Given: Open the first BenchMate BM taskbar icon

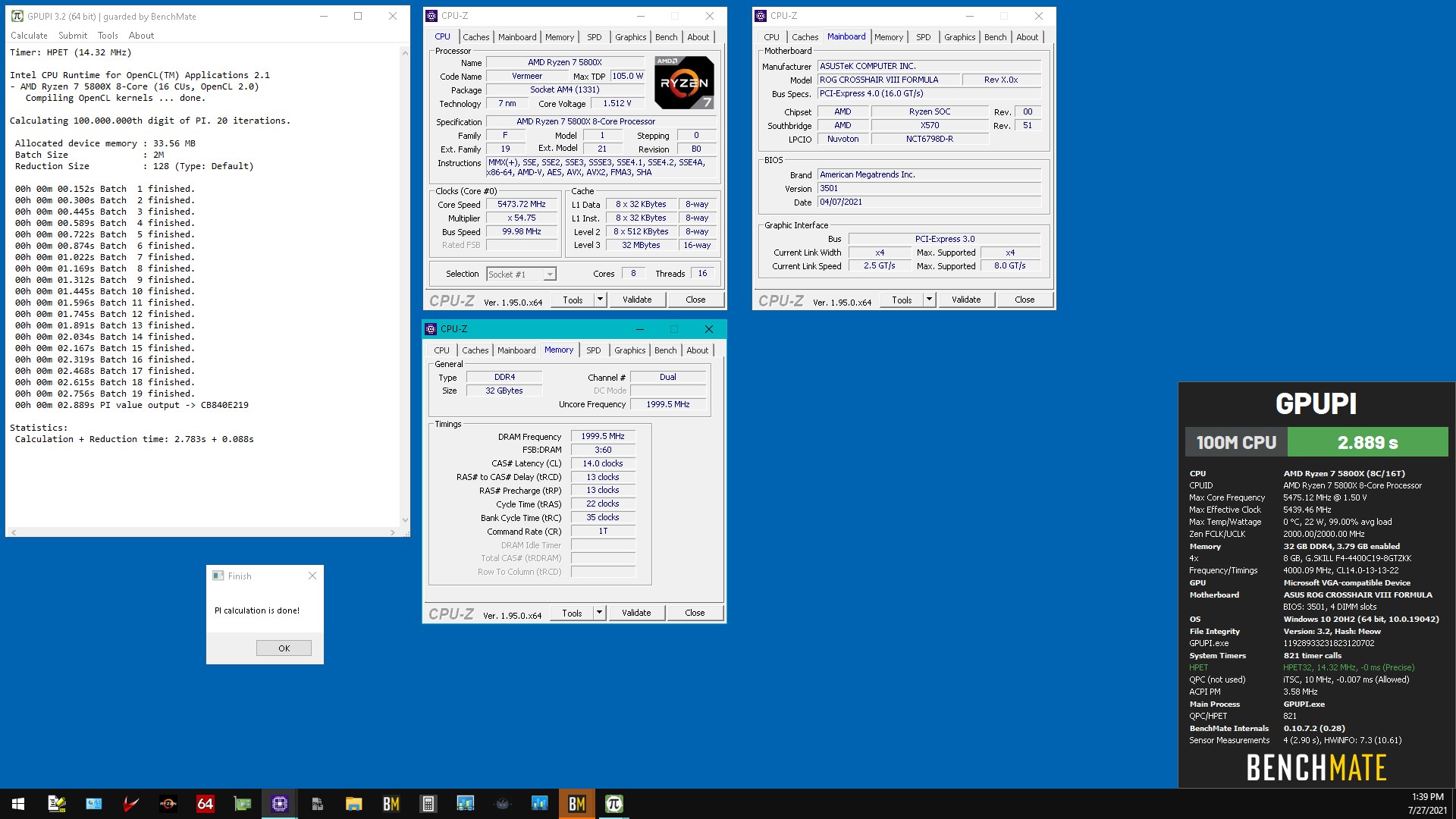Looking at the screenshot, I should (391, 804).
